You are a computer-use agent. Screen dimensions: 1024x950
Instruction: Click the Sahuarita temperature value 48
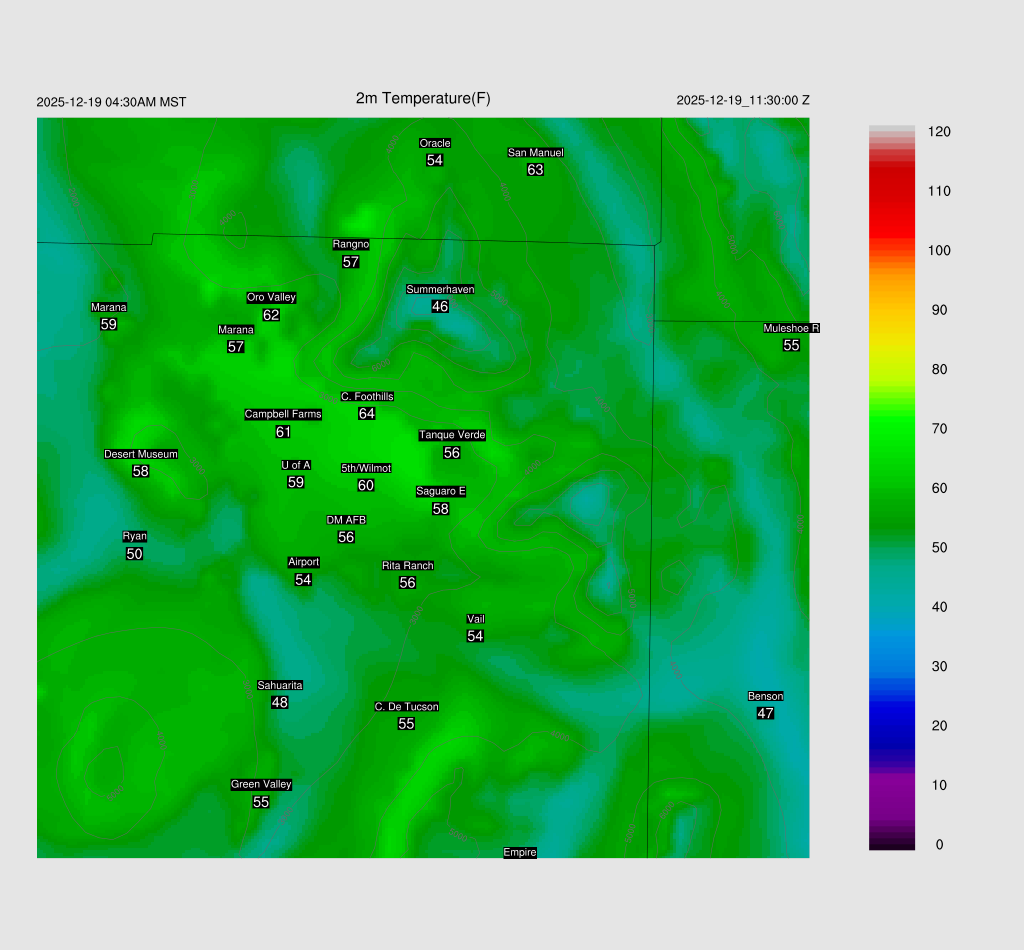click(280, 703)
